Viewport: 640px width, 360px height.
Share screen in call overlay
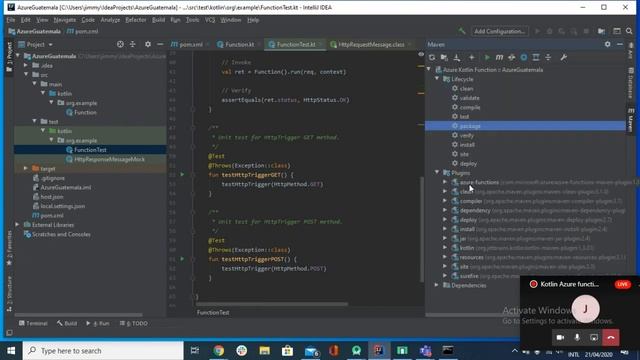593,338
